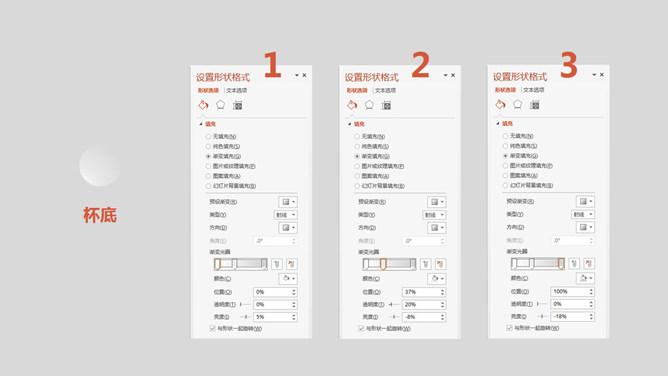Switch to shape options tab in panel 3

click(x=505, y=90)
